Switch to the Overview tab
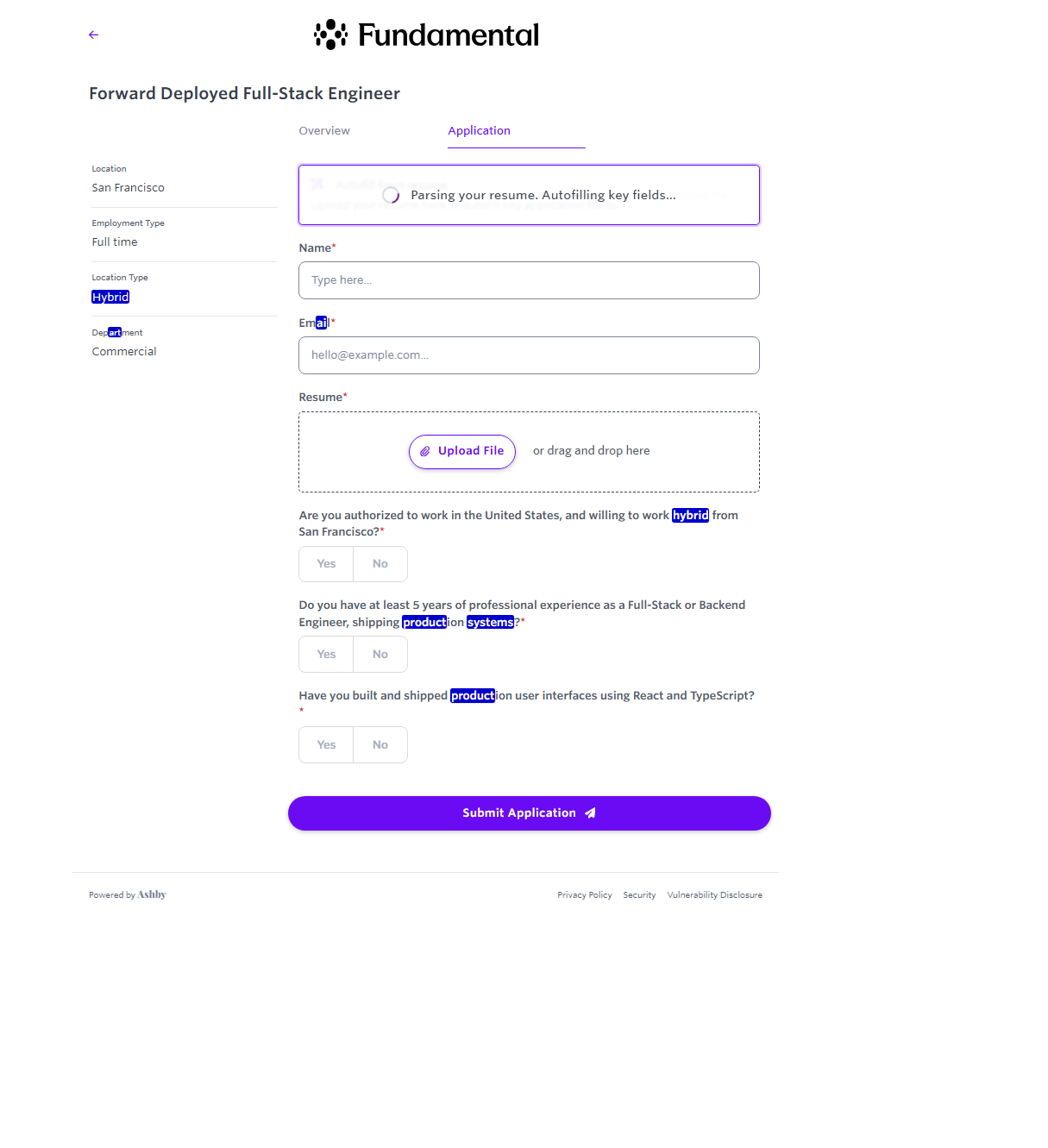The width and height of the screenshot is (1048, 1148). point(324,131)
